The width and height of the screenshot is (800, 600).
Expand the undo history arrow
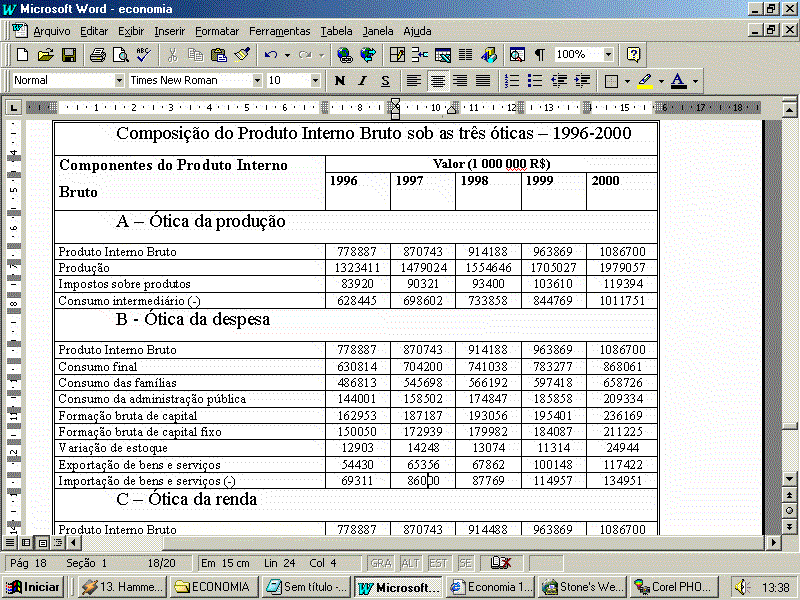(287, 55)
